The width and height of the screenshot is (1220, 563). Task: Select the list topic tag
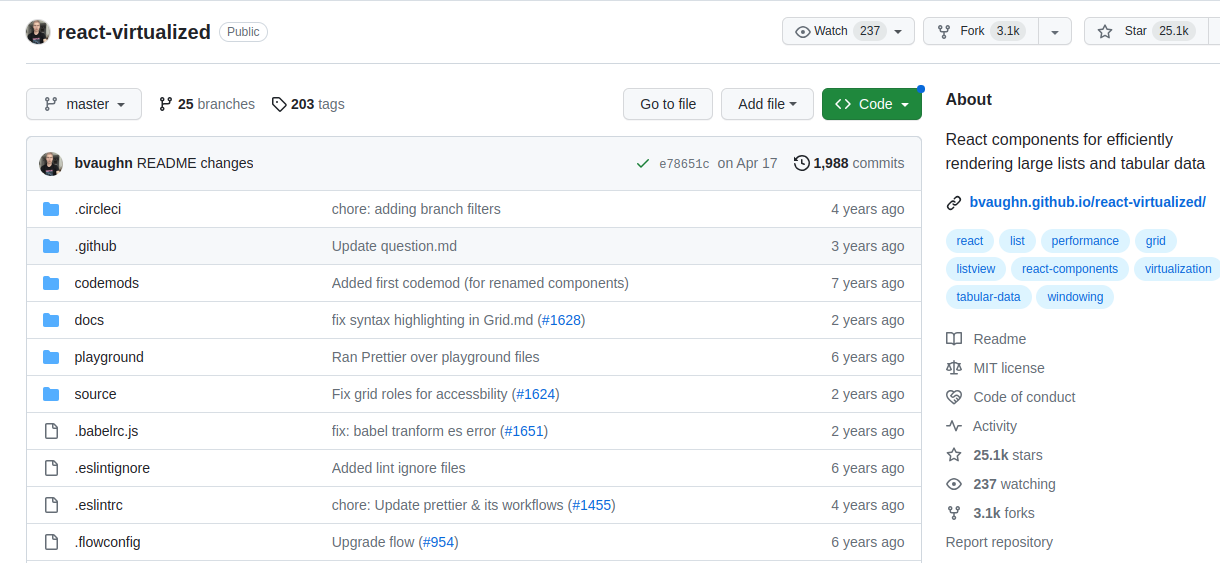click(x=1017, y=241)
